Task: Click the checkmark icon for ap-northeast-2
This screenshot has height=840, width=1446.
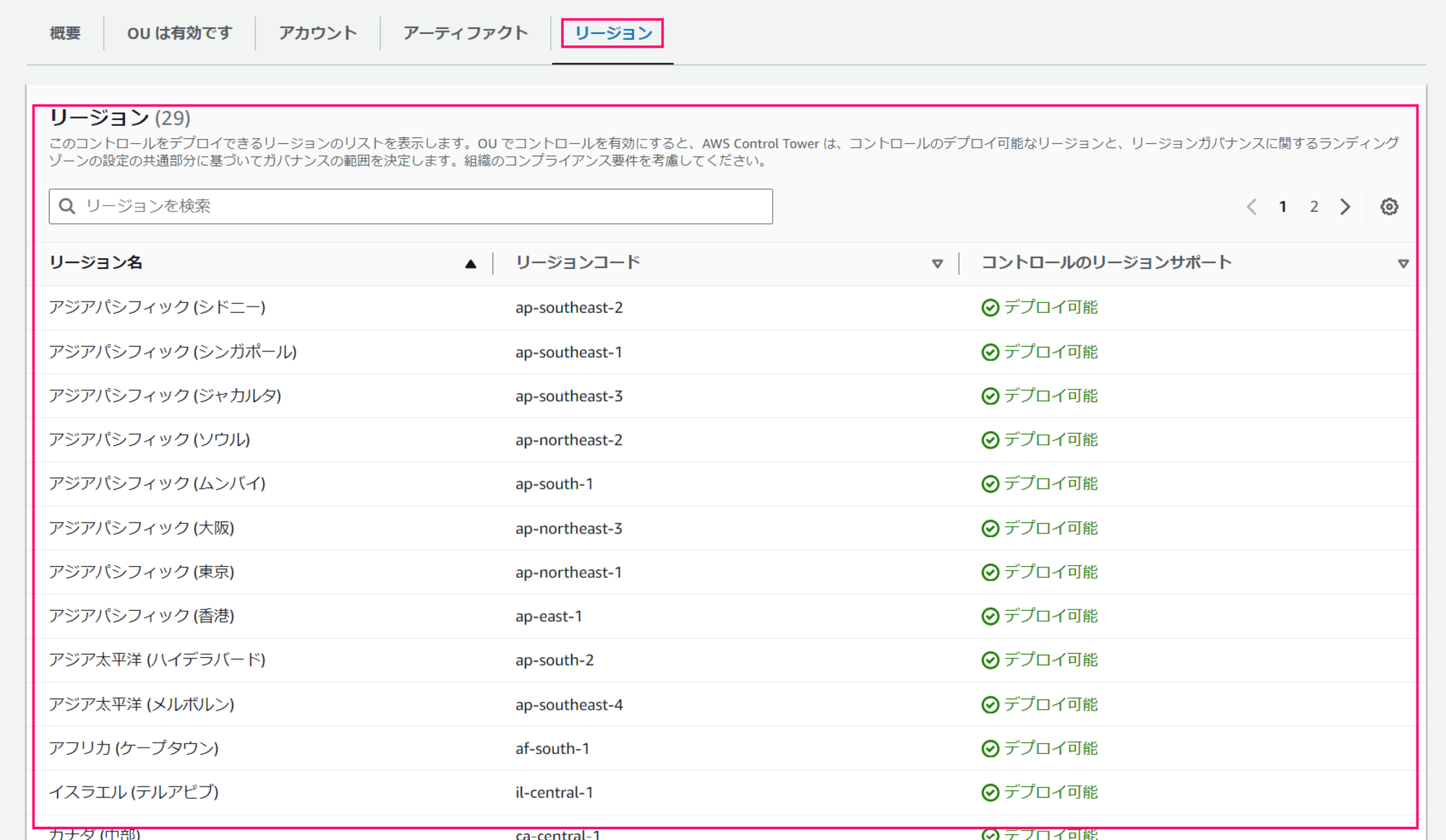Action: pyautogui.click(x=991, y=440)
